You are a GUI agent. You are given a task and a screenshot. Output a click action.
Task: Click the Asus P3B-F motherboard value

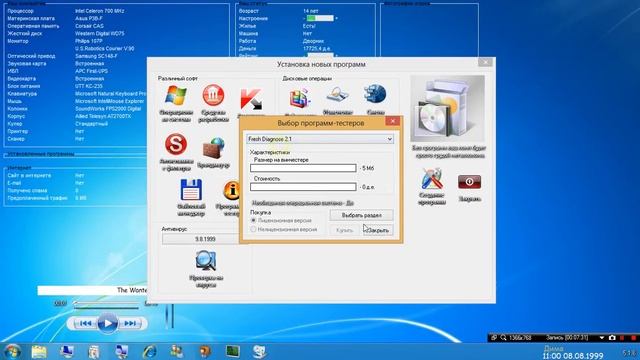pyautogui.click(x=89, y=18)
